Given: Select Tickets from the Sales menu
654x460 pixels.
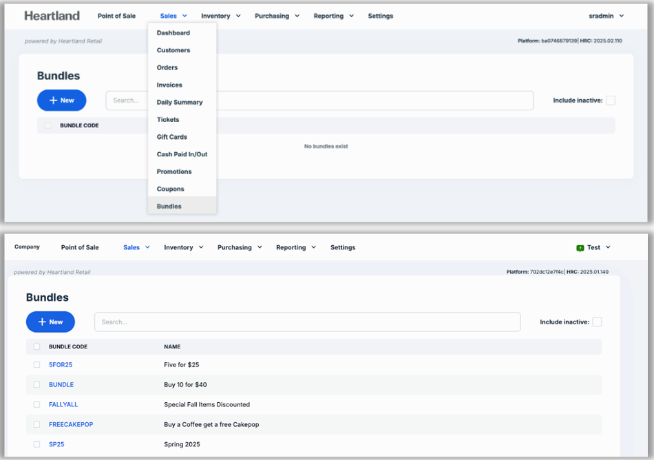Looking at the screenshot, I should [x=168, y=119].
